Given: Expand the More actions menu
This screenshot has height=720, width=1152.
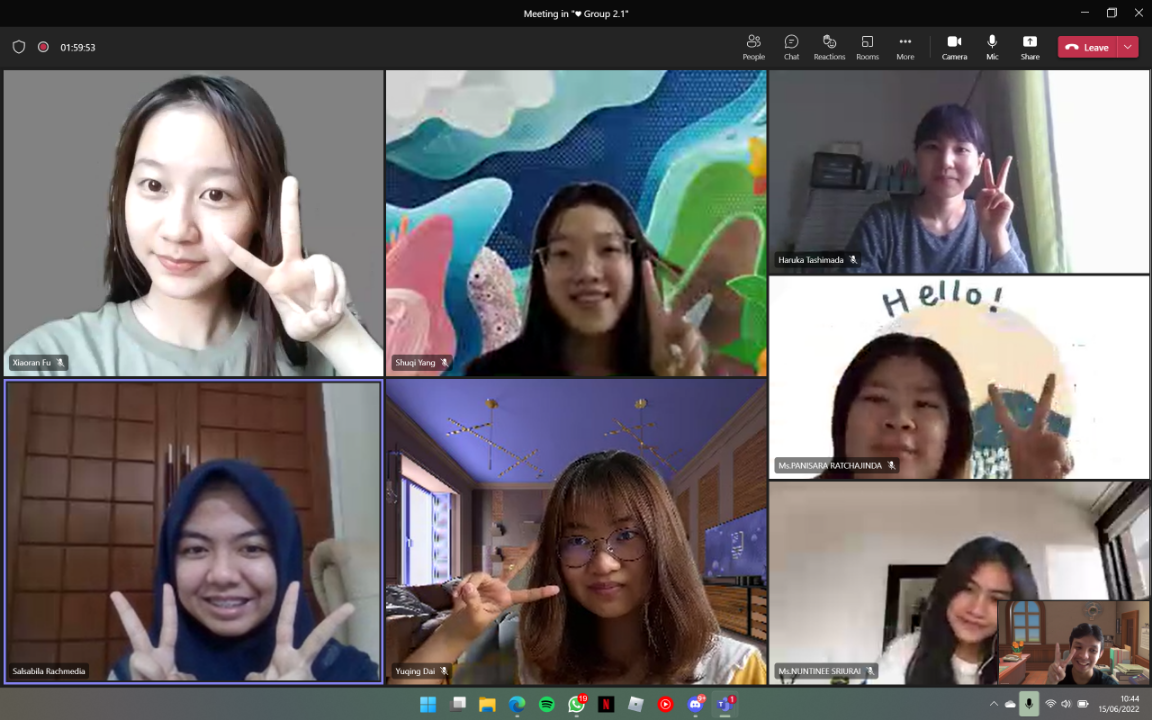Looking at the screenshot, I should (905, 46).
